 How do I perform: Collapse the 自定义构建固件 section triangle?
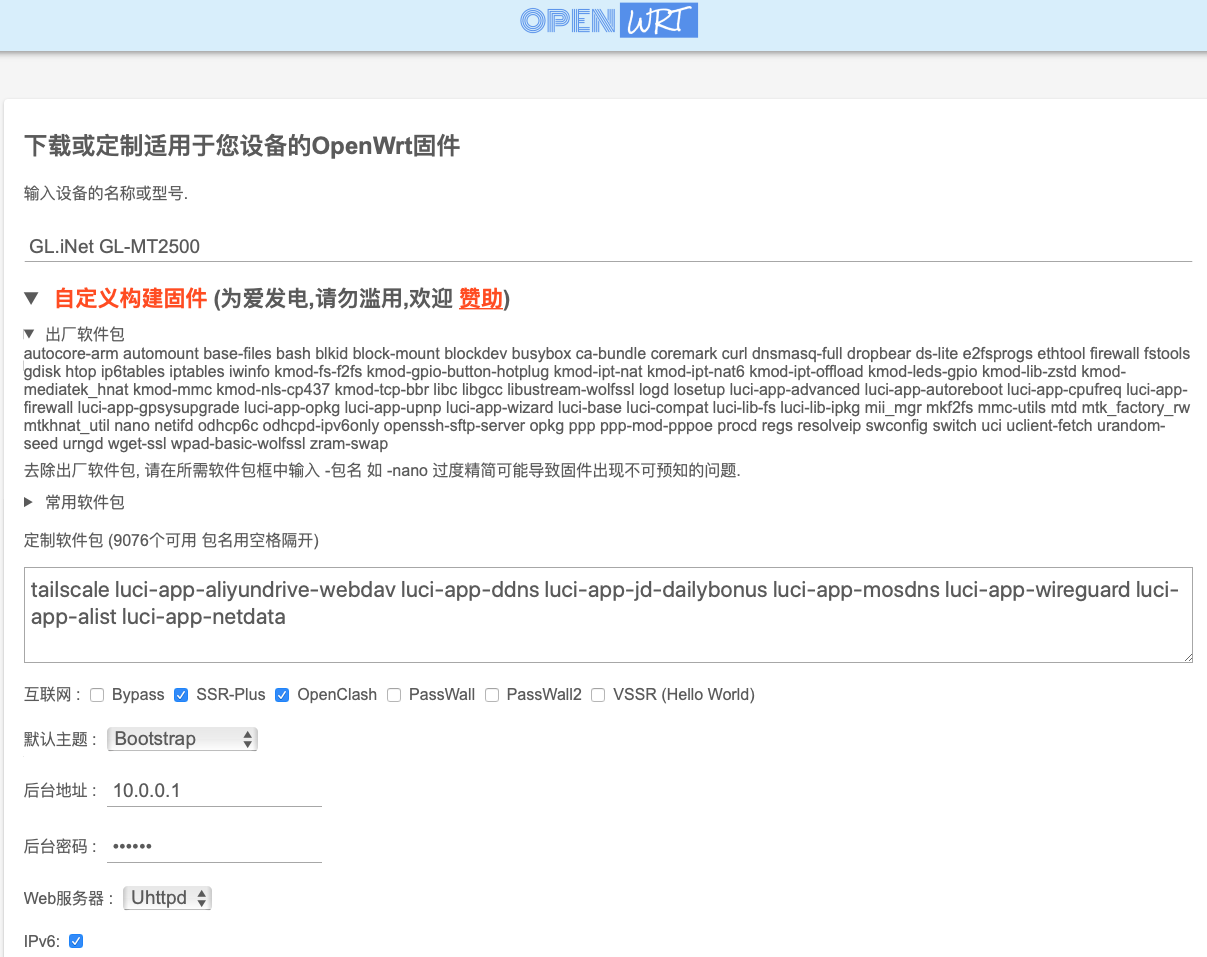coord(32,298)
